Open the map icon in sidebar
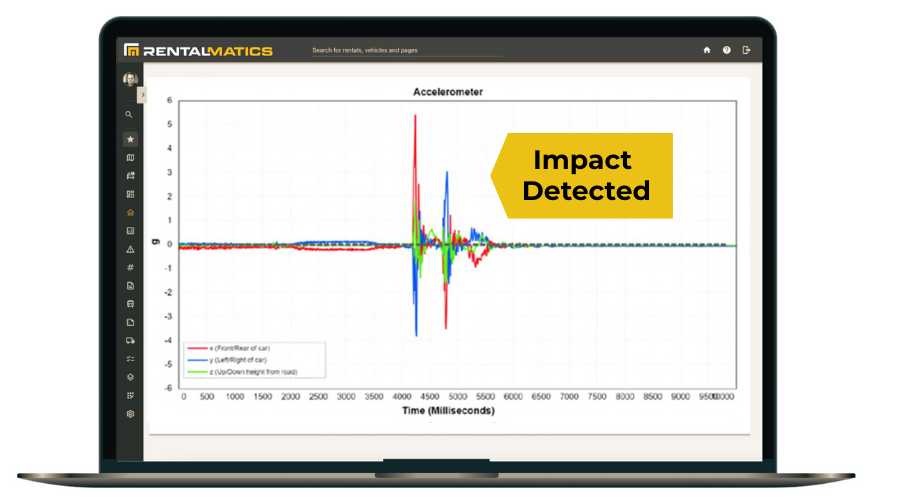This screenshot has width=900, height=500. point(130,157)
